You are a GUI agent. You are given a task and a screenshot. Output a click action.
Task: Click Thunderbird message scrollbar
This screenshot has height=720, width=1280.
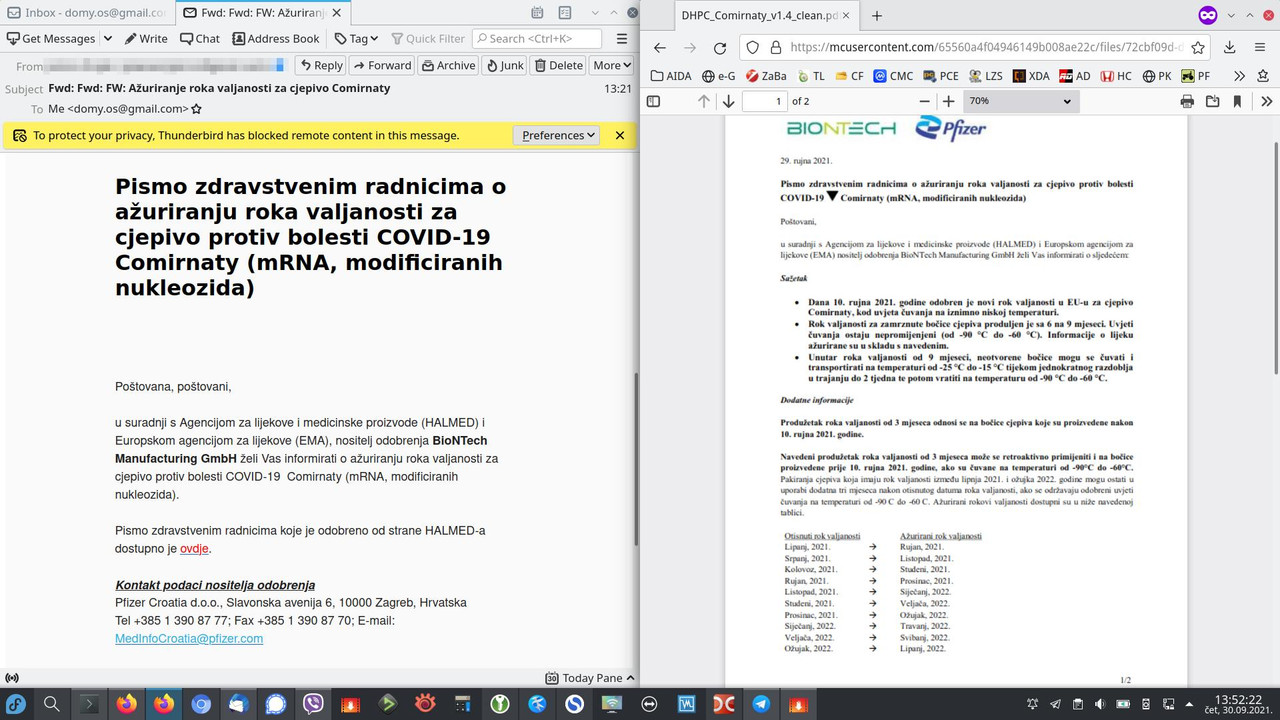point(636,458)
